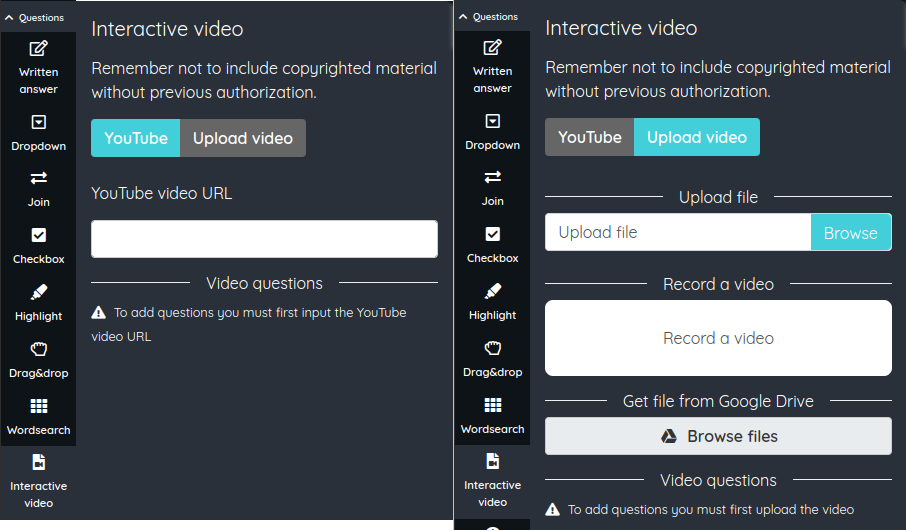Select Interactive video icon in right panel

[492, 461]
